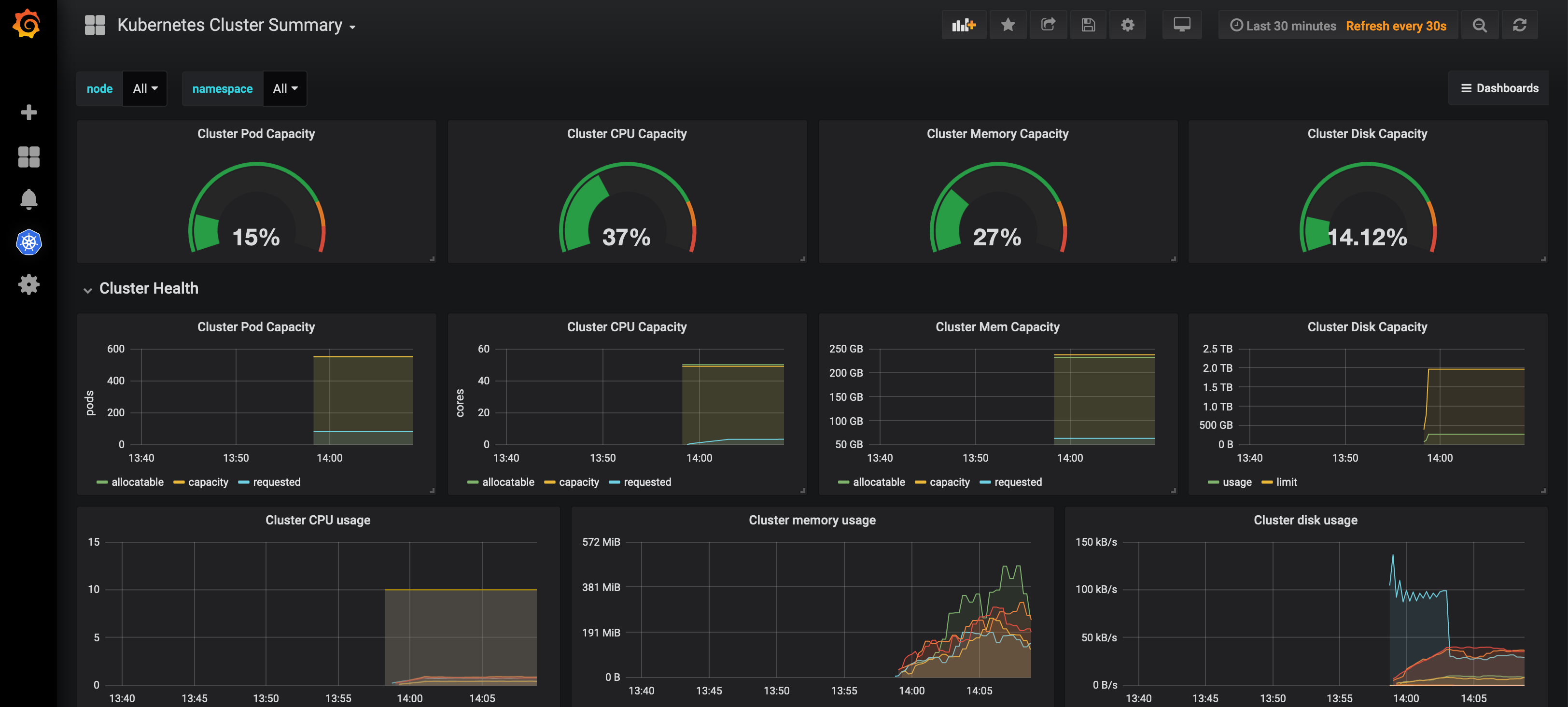This screenshot has height=707, width=1568.
Task: Cycle view mode with the monitor icon
Action: 1181,25
